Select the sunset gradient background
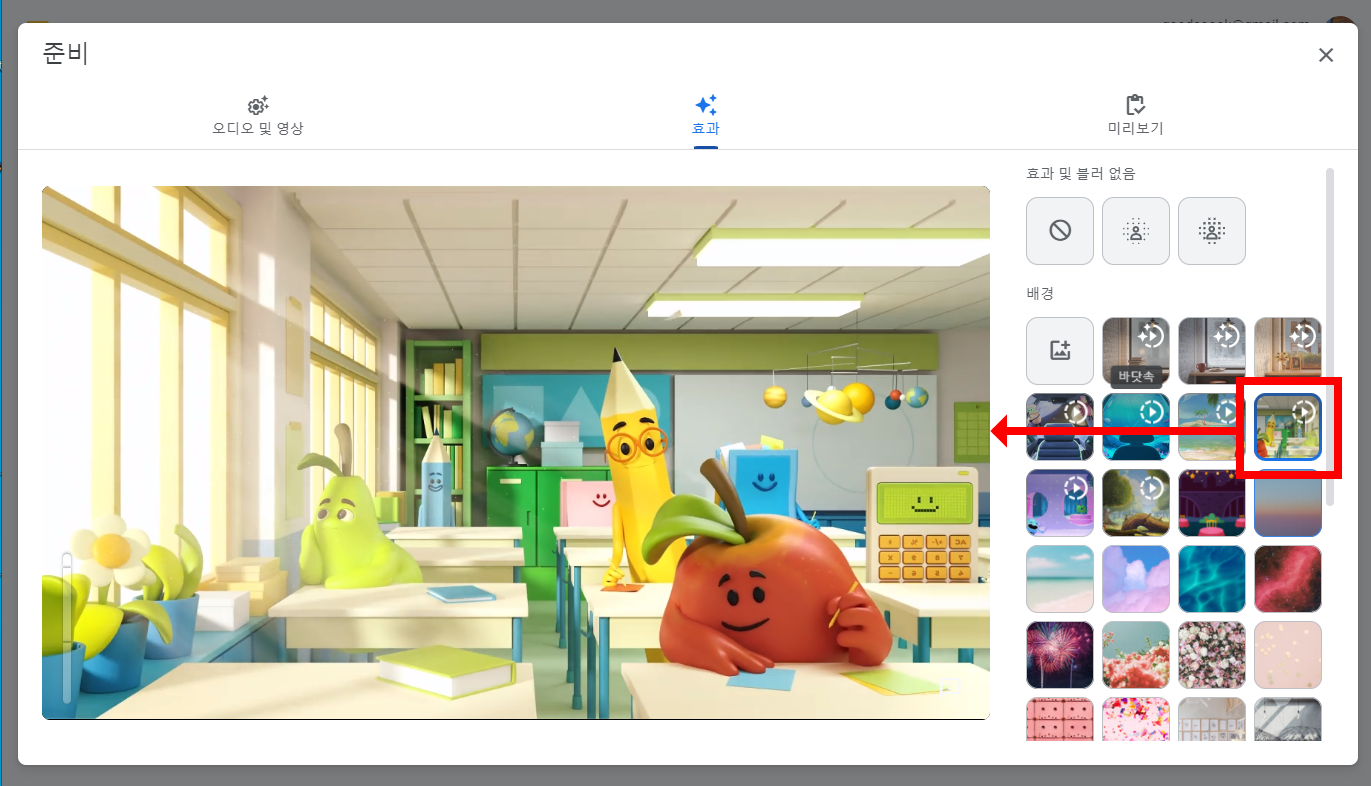Image resolution: width=1371 pixels, height=786 pixels. [x=1287, y=503]
